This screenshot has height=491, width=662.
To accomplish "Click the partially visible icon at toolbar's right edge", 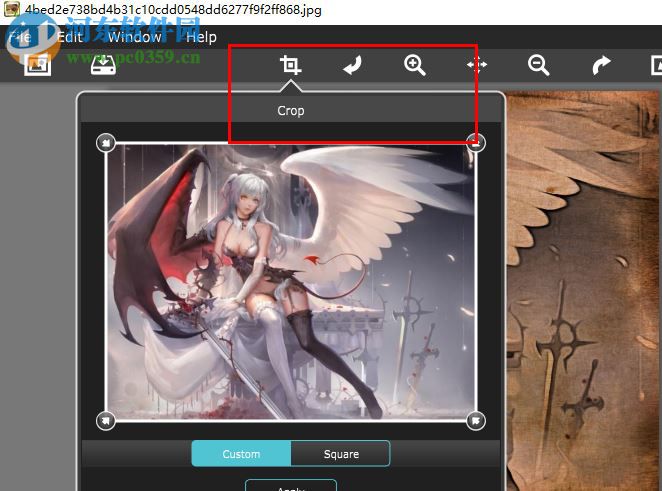I will [656, 65].
